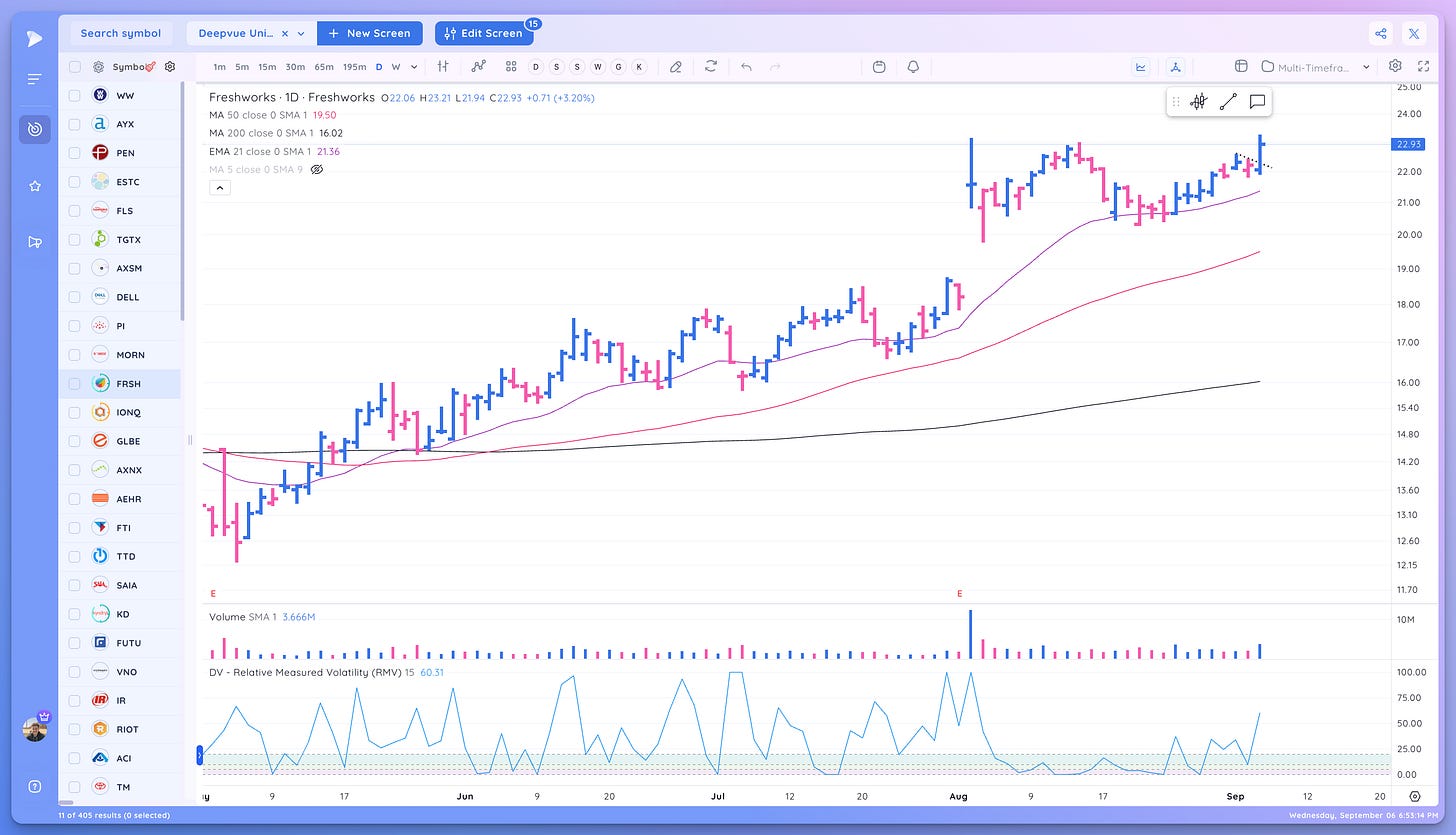Tick the checkbox for IONQ
The height and width of the screenshot is (835, 1456).
[x=75, y=412]
